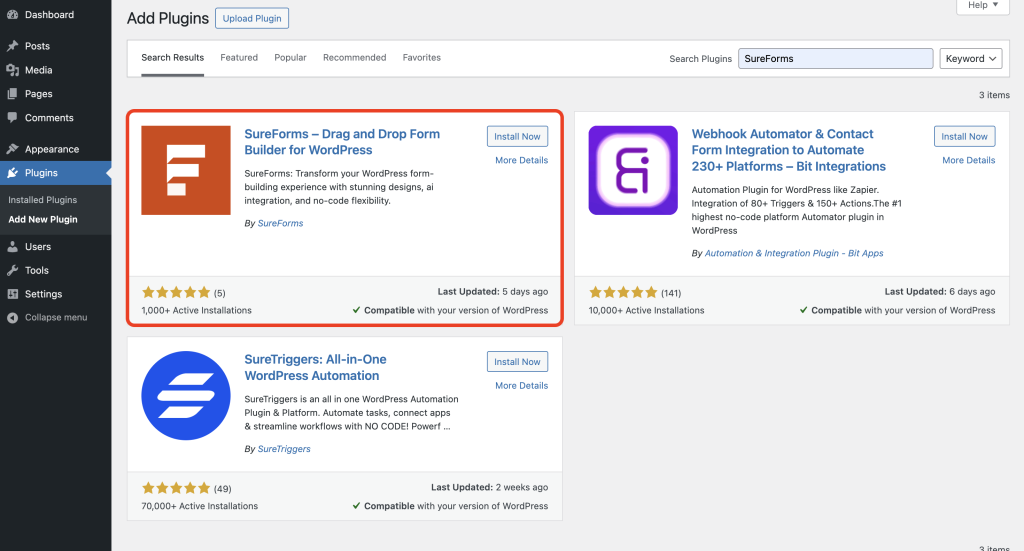Image resolution: width=1024 pixels, height=551 pixels.
Task: Switch to the Favorites tab
Action: pyautogui.click(x=422, y=57)
